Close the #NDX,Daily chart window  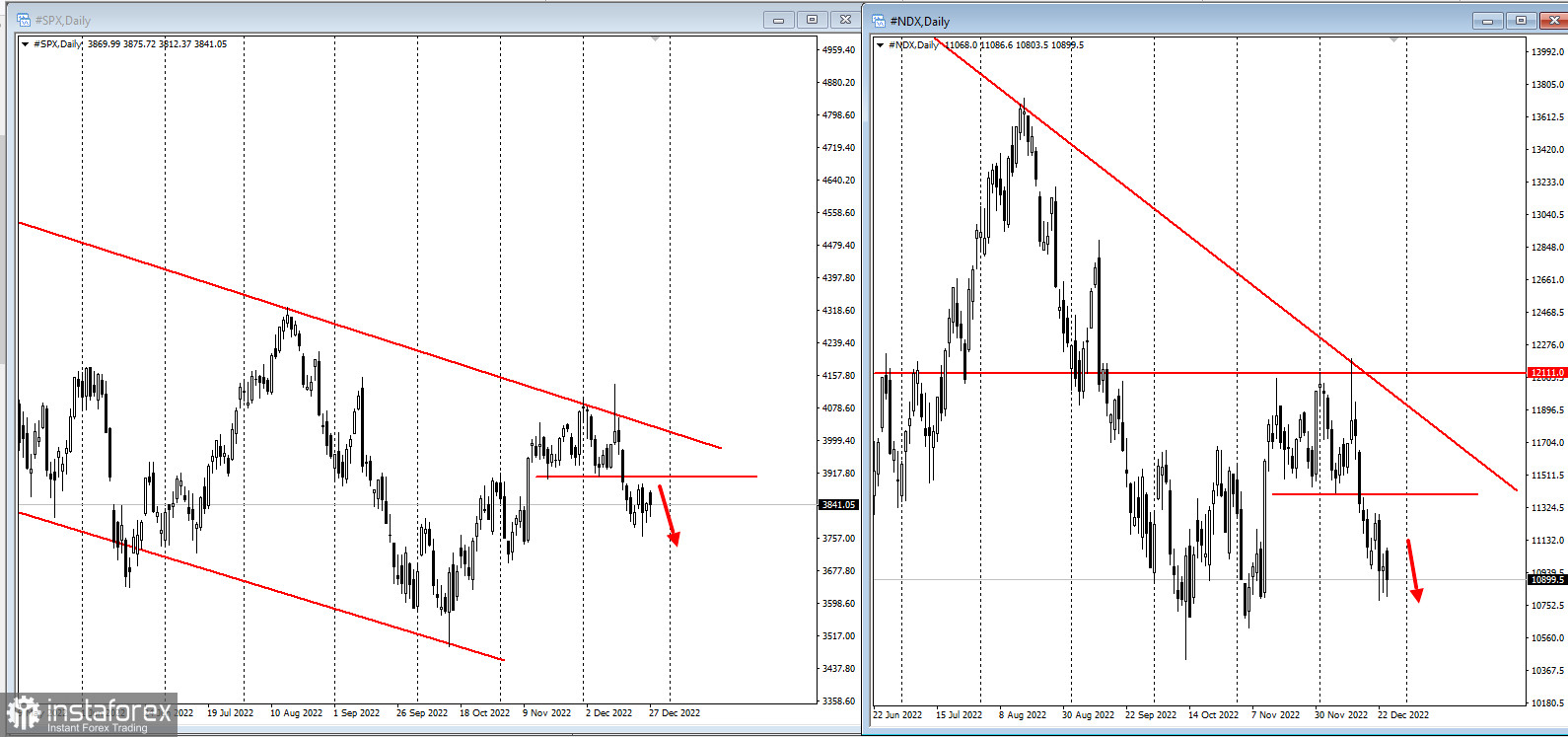(1553, 20)
